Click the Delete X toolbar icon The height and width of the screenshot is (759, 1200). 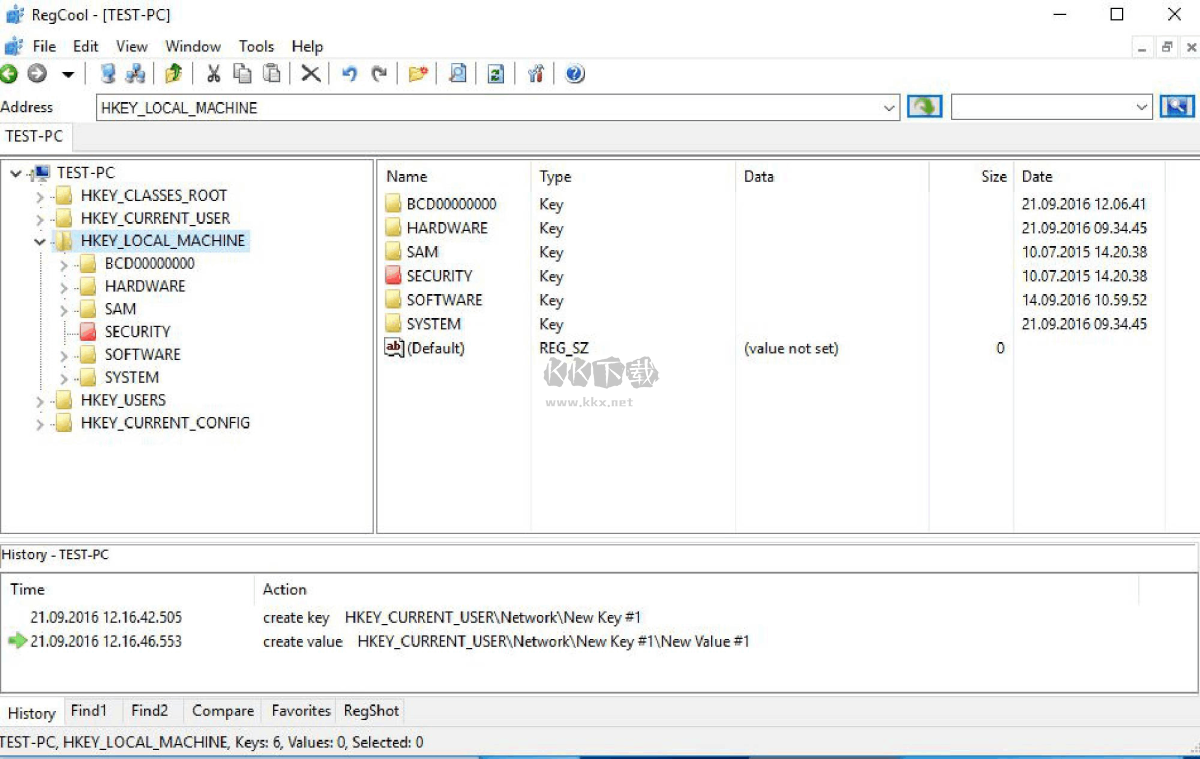311,74
